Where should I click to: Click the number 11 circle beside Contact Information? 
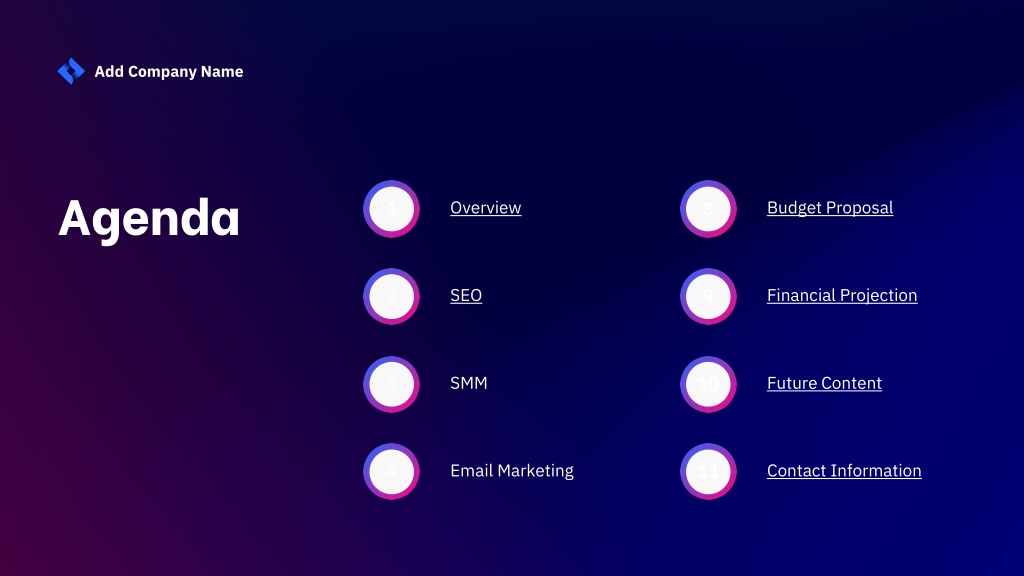pos(708,472)
